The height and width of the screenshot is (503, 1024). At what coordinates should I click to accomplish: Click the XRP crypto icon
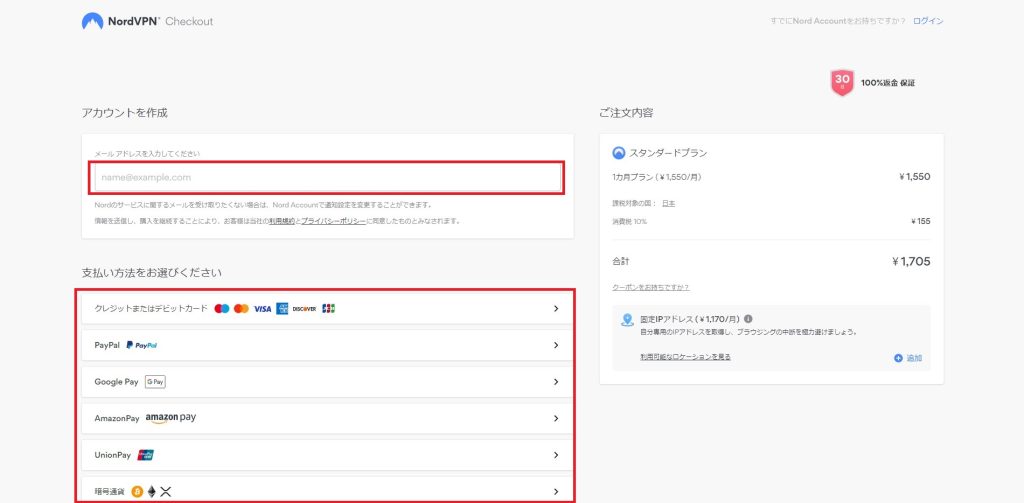(166, 491)
